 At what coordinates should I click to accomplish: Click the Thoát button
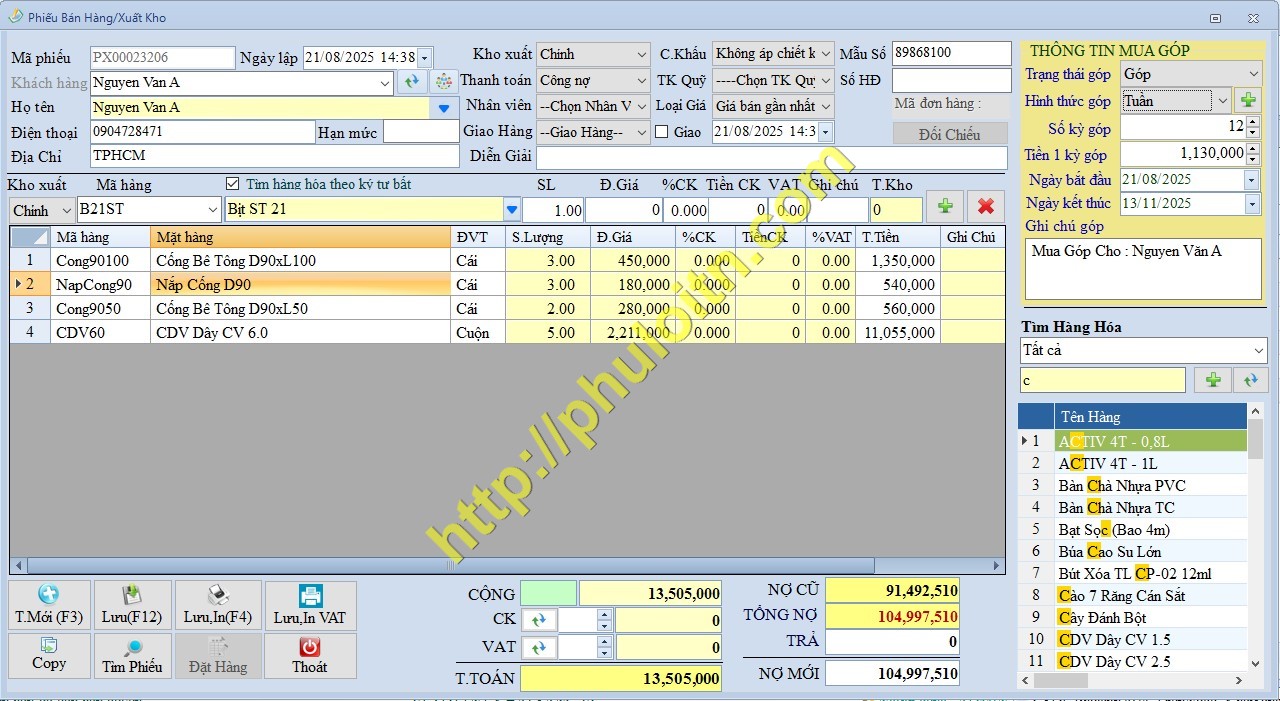[310, 656]
